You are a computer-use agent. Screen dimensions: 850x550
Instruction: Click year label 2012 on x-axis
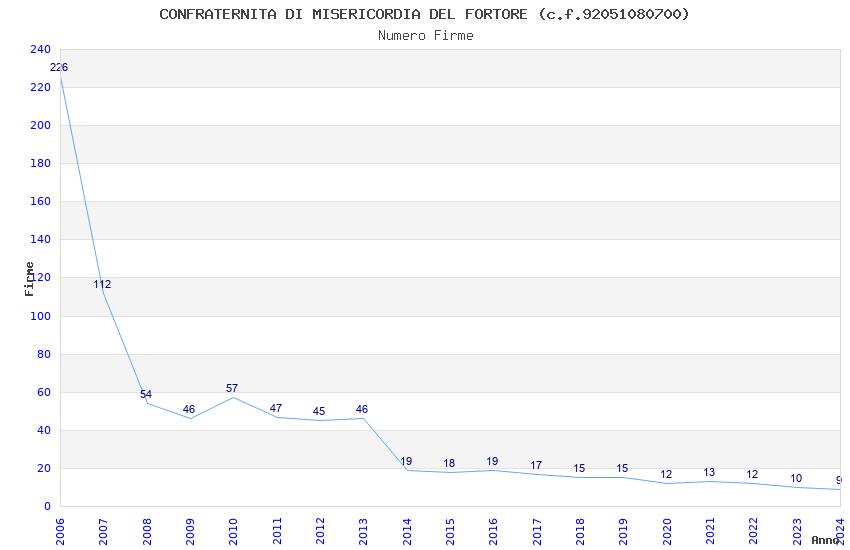[320, 531]
